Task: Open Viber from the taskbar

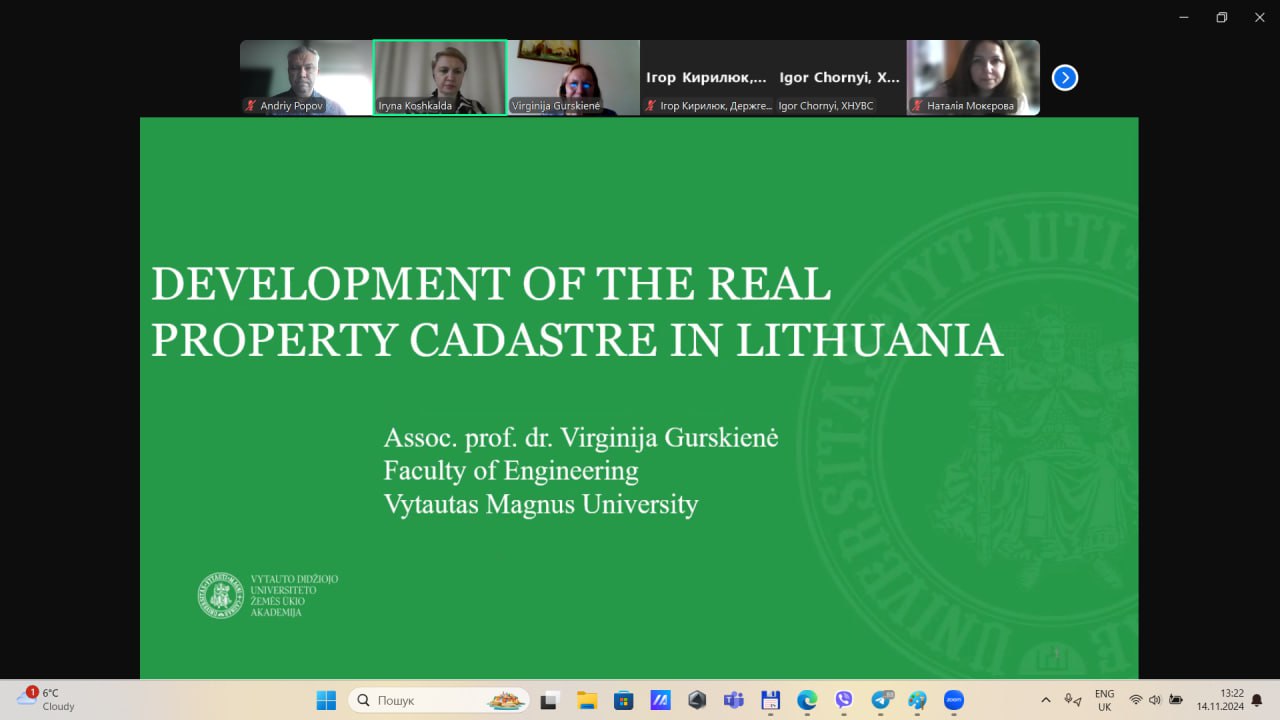Action: (x=844, y=700)
